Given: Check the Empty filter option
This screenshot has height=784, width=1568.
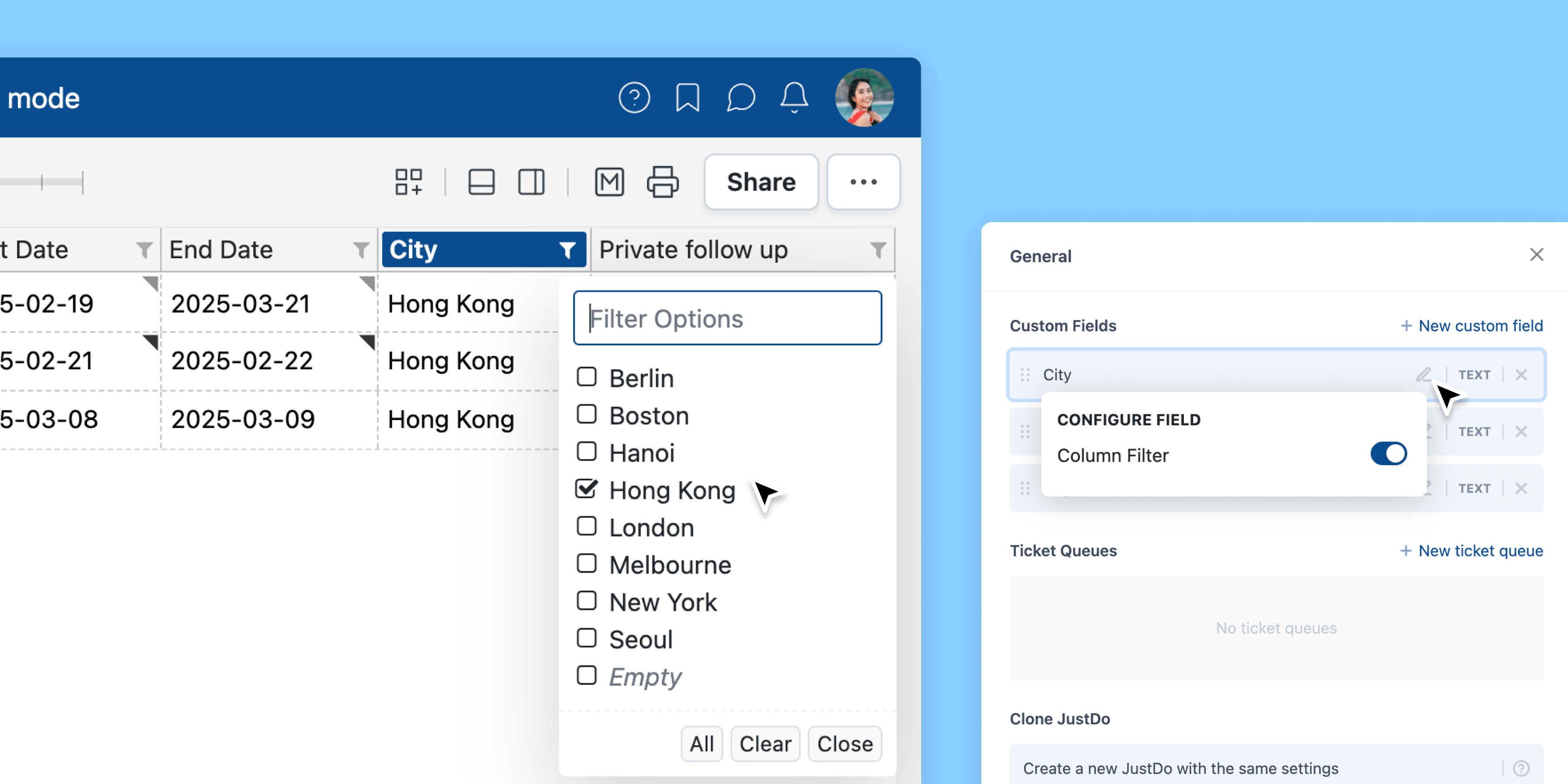Looking at the screenshot, I should pos(586,675).
